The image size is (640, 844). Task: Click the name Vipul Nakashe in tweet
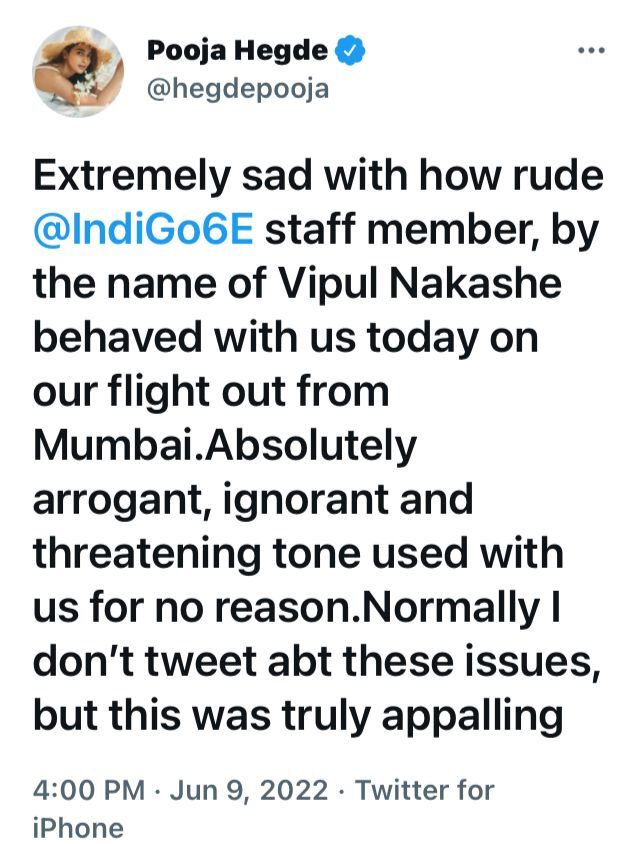point(420,283)
